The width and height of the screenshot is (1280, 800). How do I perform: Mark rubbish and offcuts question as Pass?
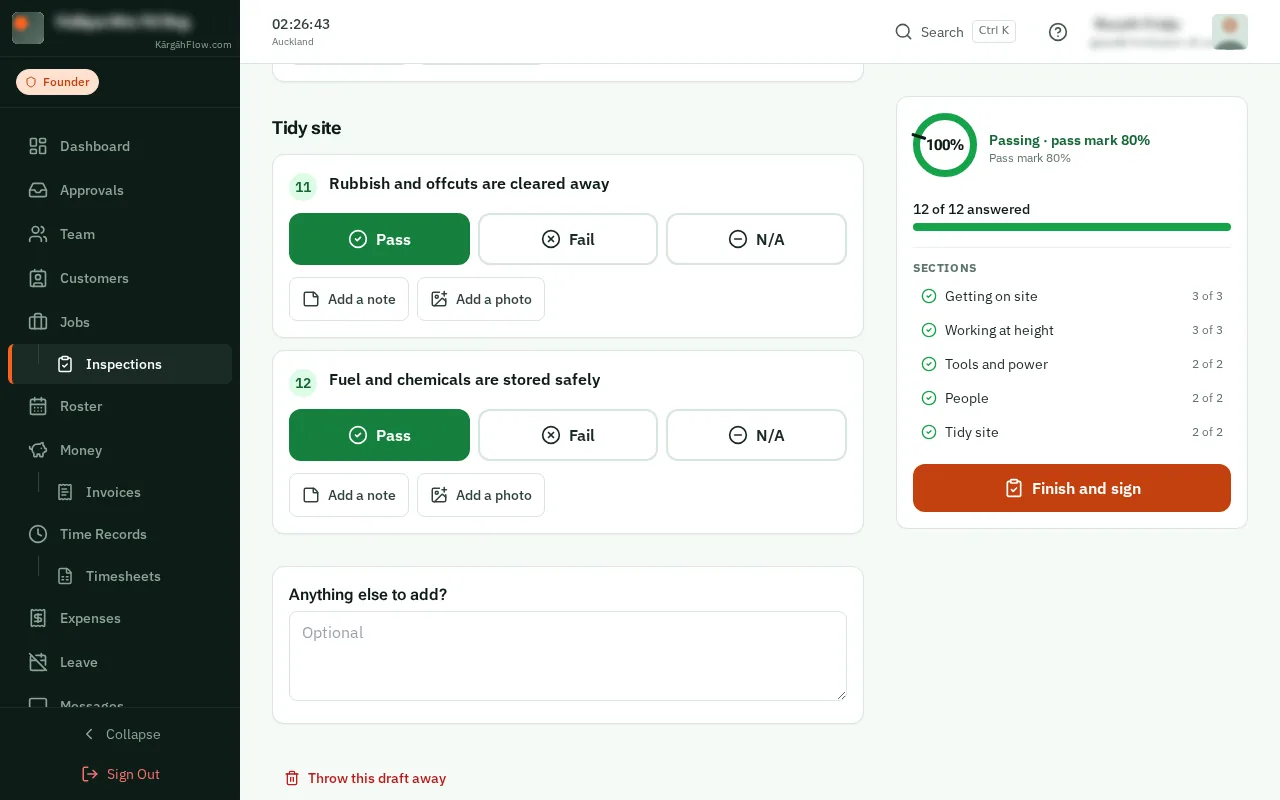(379, 239)
